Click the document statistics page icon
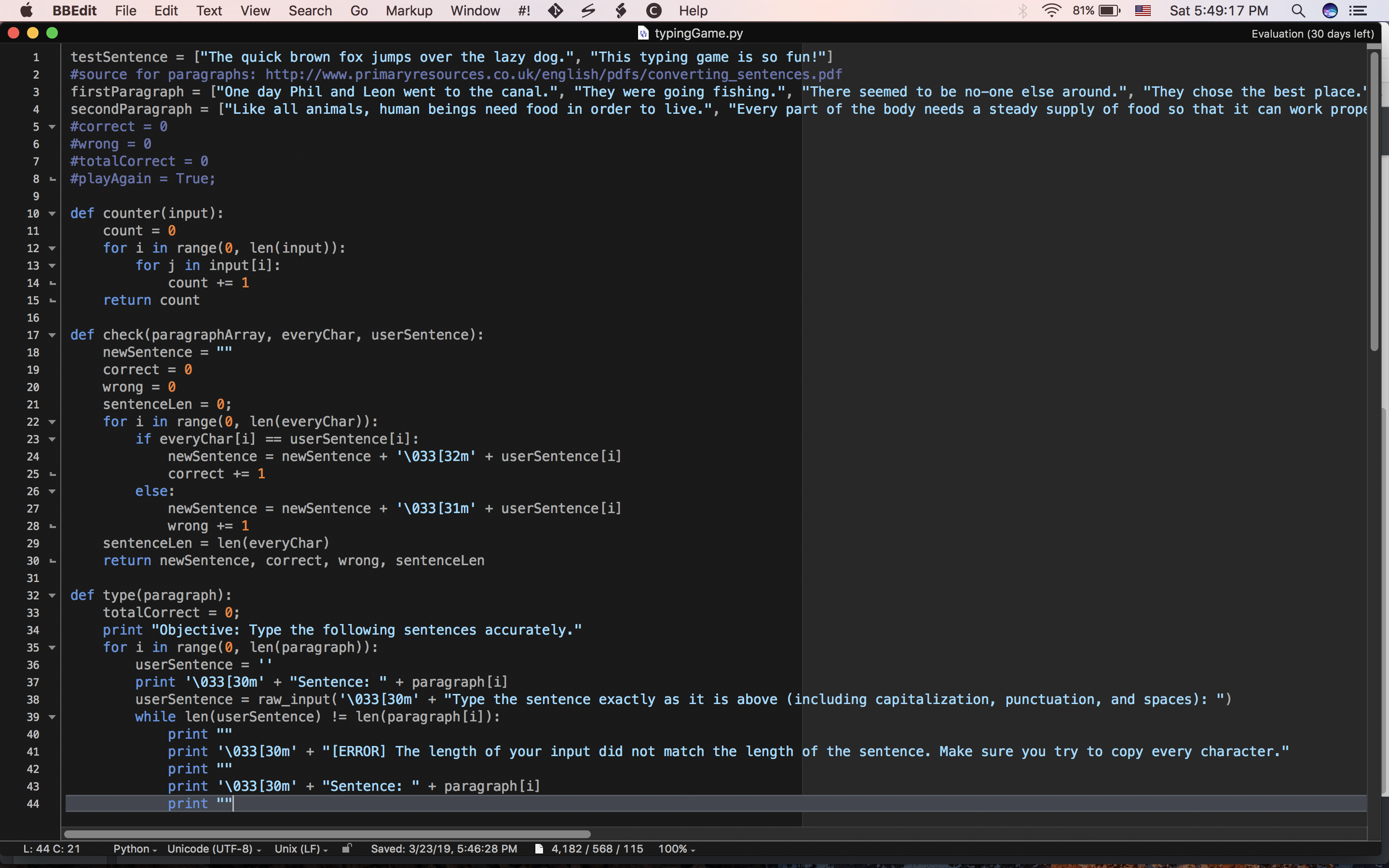Viewport: 1389px width, 868px height. point(538,849)
